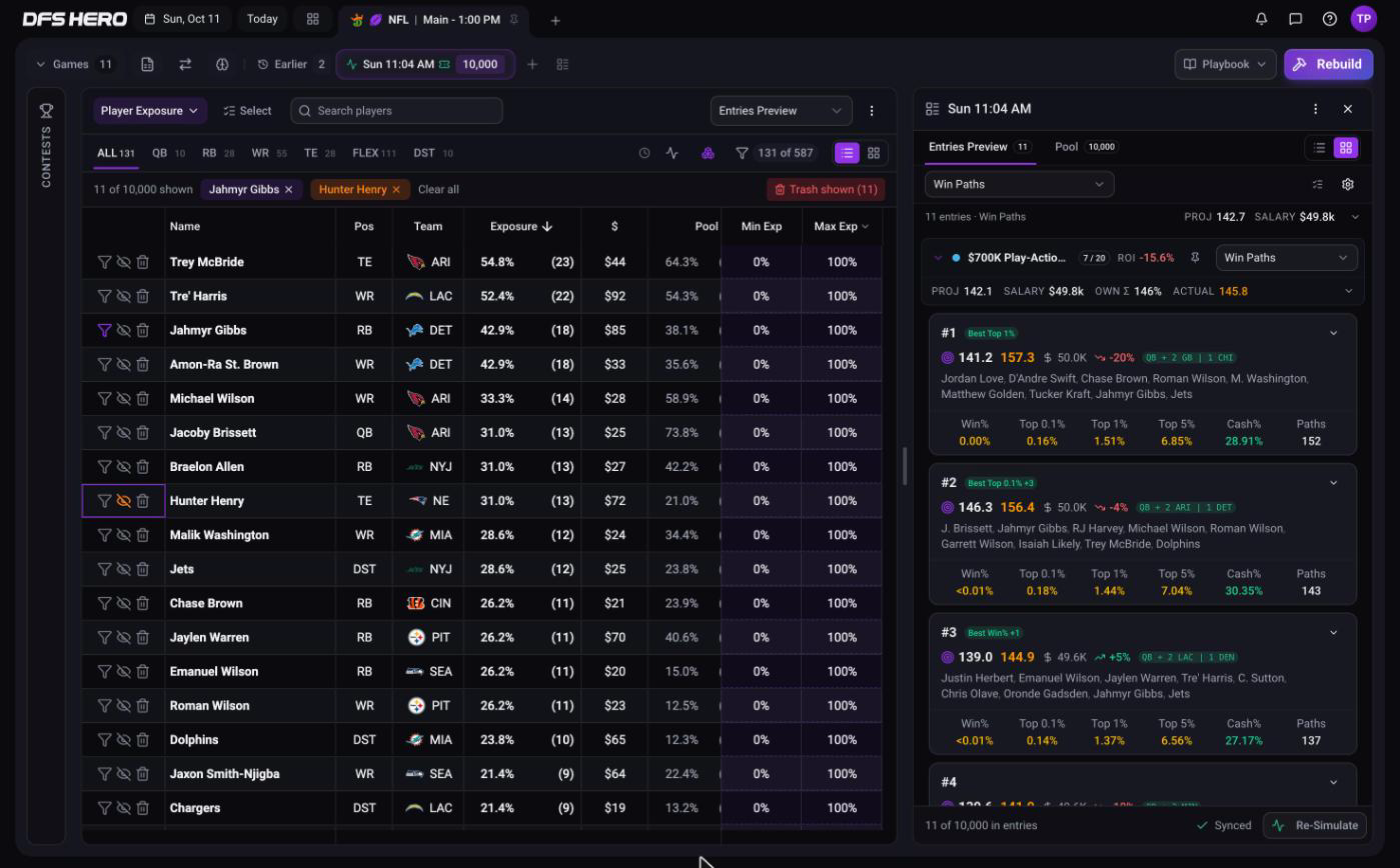Image resolution: width=1400 pixels, height=868 pixels.
Task: Click the Clear all link
Action: [438, 189]
